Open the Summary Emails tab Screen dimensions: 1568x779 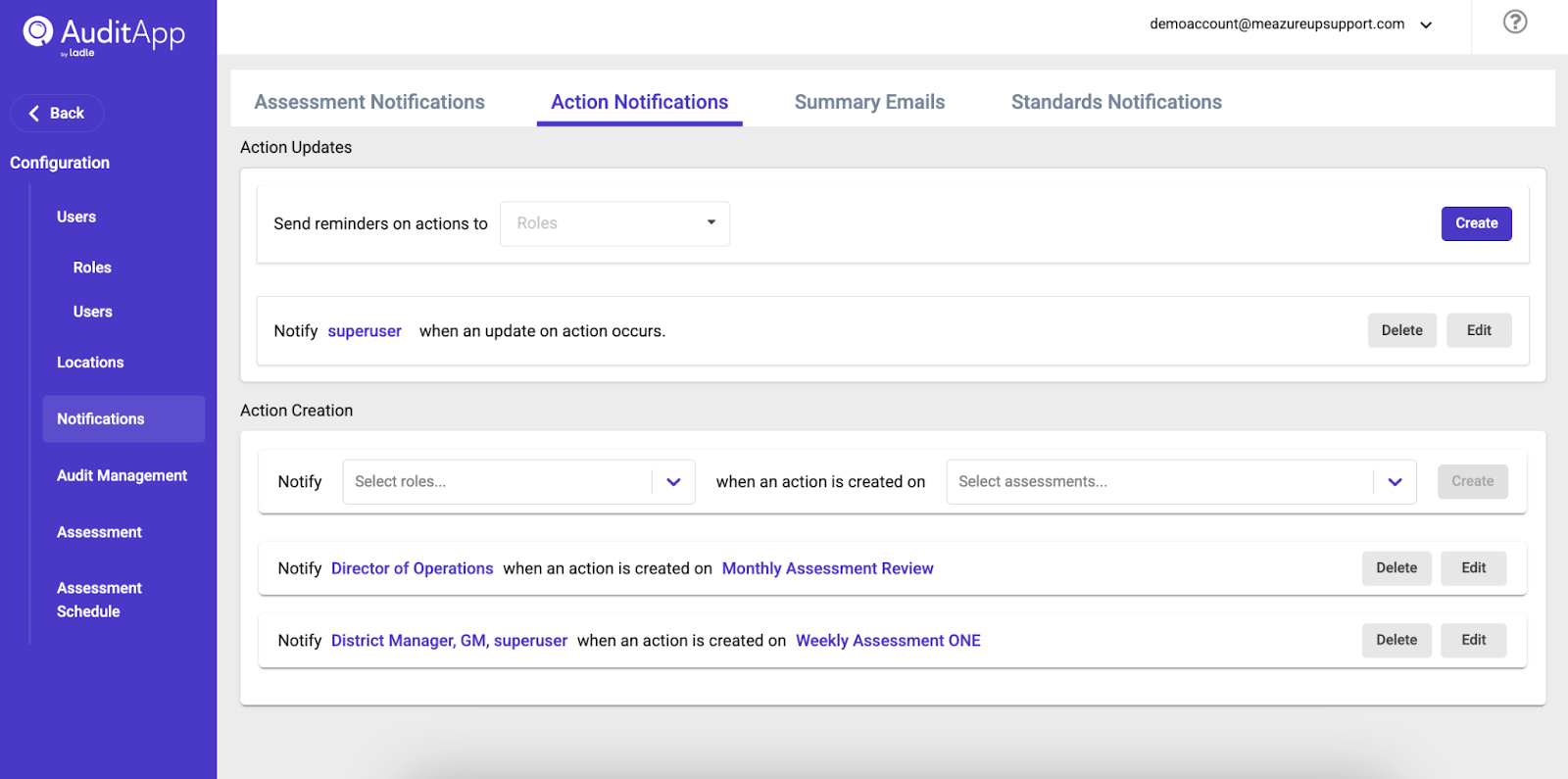[x=869, y=102]
